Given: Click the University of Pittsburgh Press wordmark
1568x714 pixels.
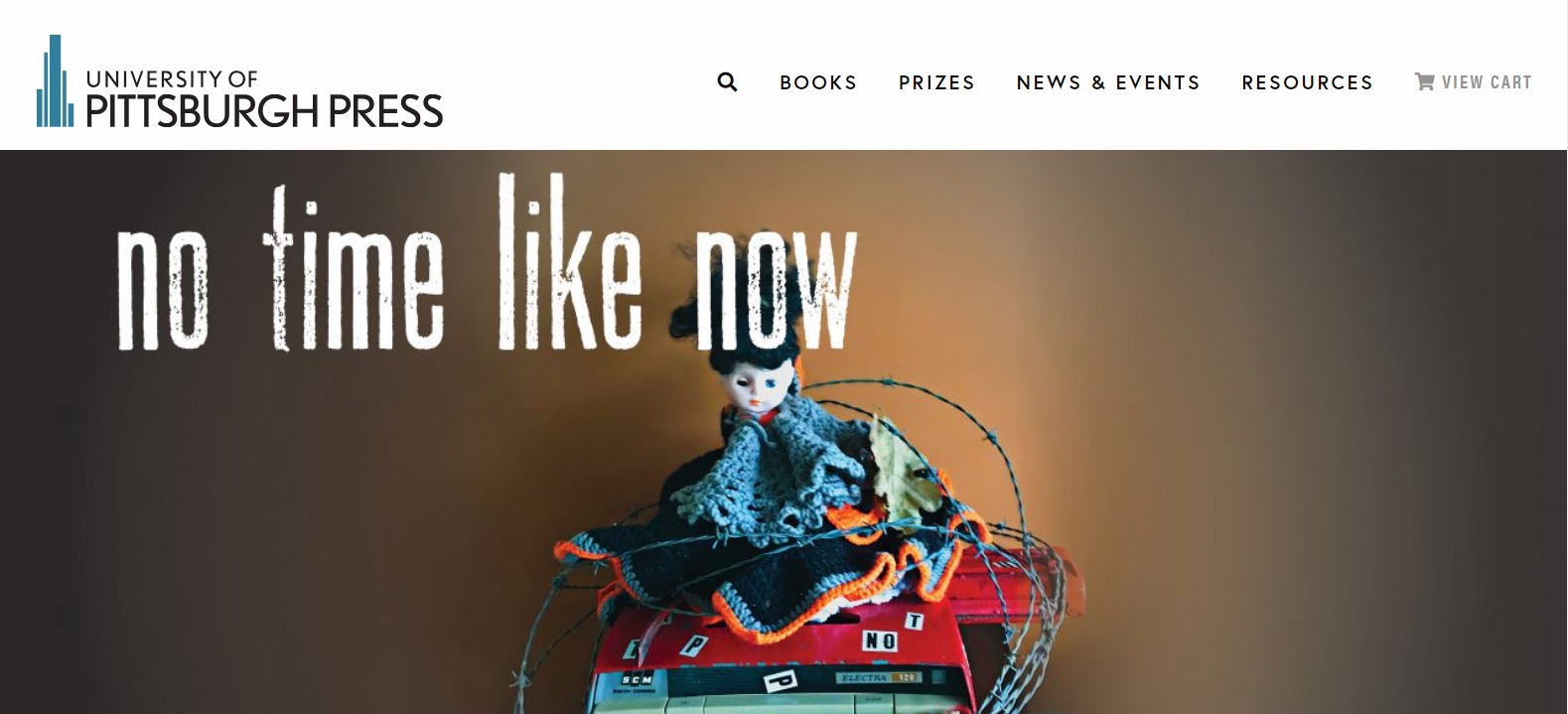Looking at the screenshot, I should point(264,98).
